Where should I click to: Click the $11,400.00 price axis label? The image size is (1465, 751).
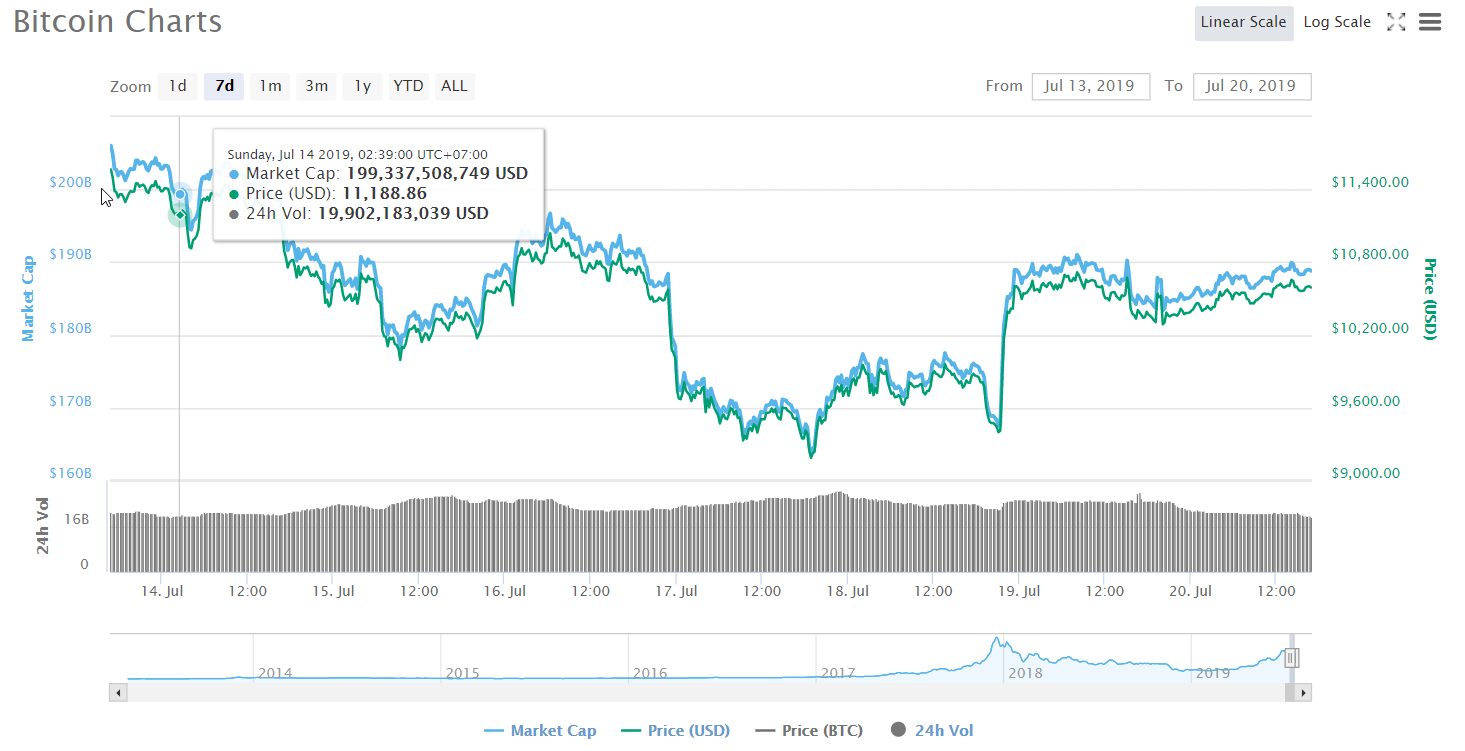[x=1370, y=182]
